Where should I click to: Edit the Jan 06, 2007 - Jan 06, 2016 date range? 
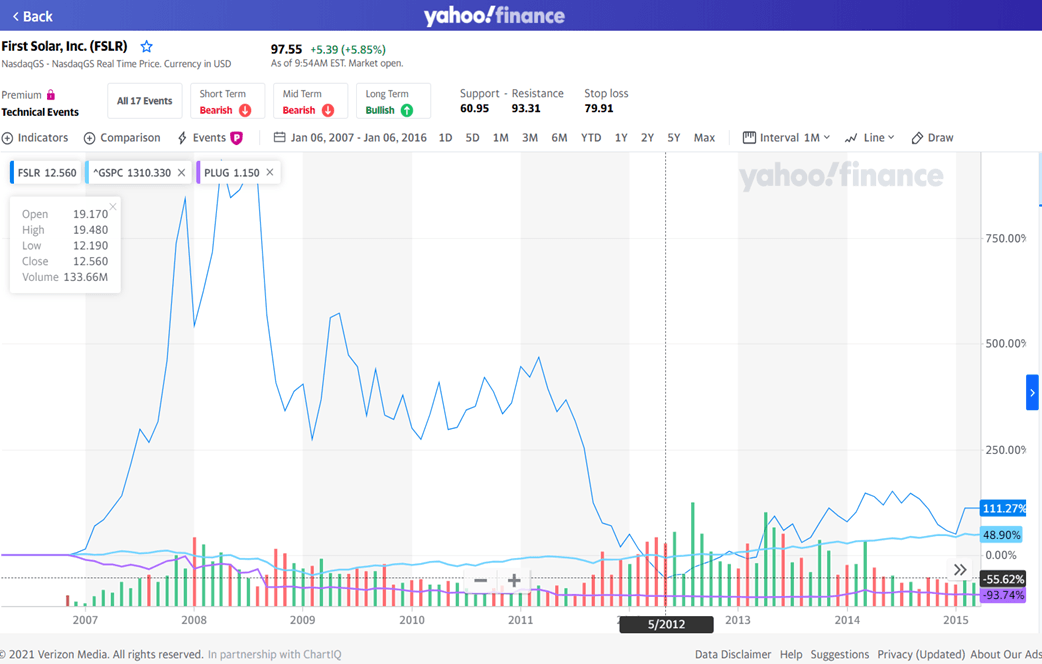coord(358,138)
